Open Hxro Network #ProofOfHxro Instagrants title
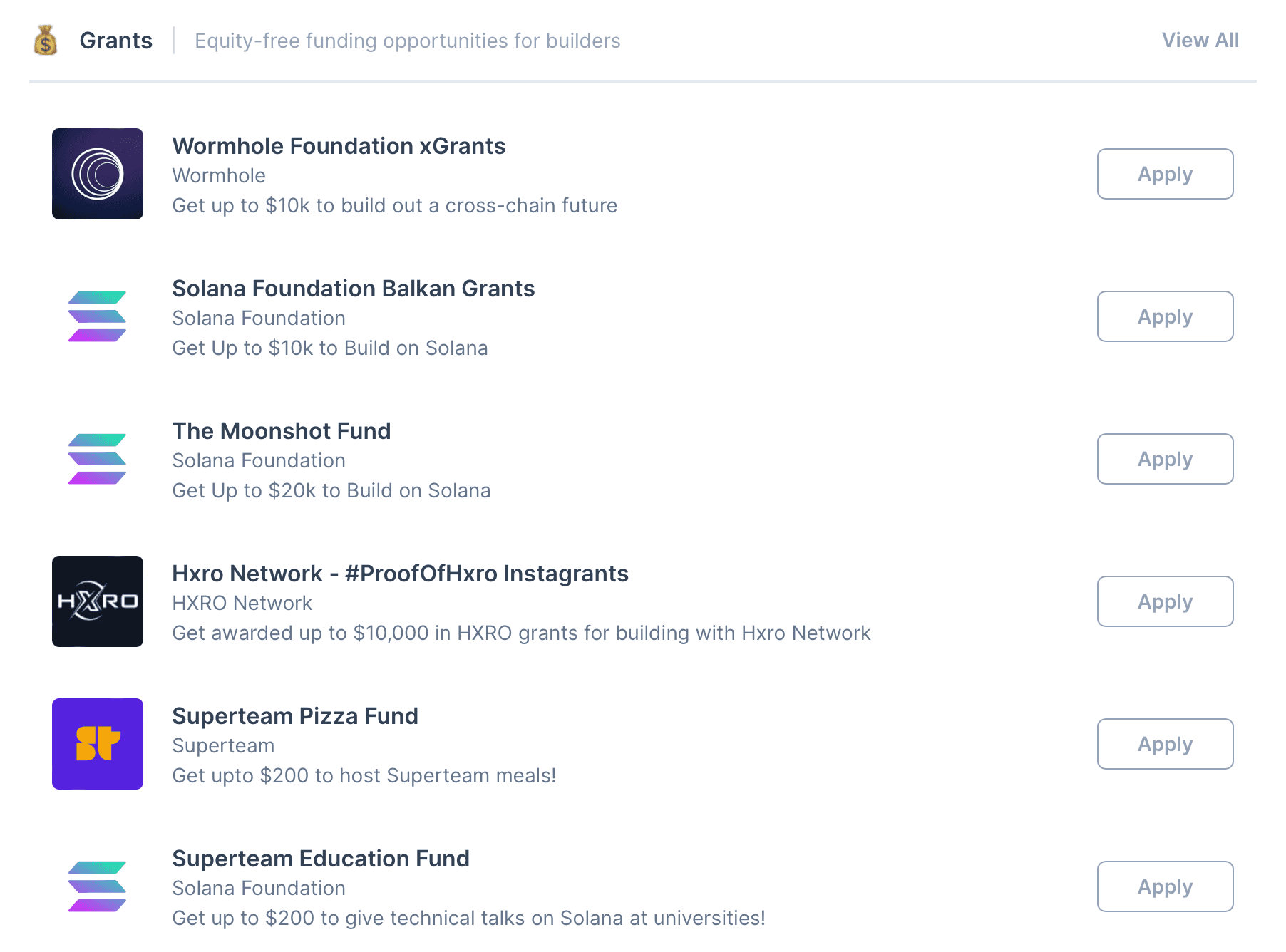Viewport: 1286px width, 952px height. (400, 574)
